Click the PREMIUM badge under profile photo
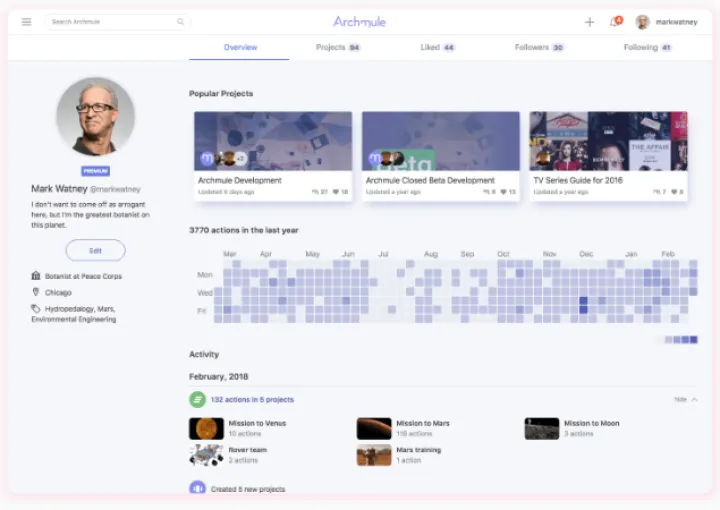720x510 pixels. point(95,171)
